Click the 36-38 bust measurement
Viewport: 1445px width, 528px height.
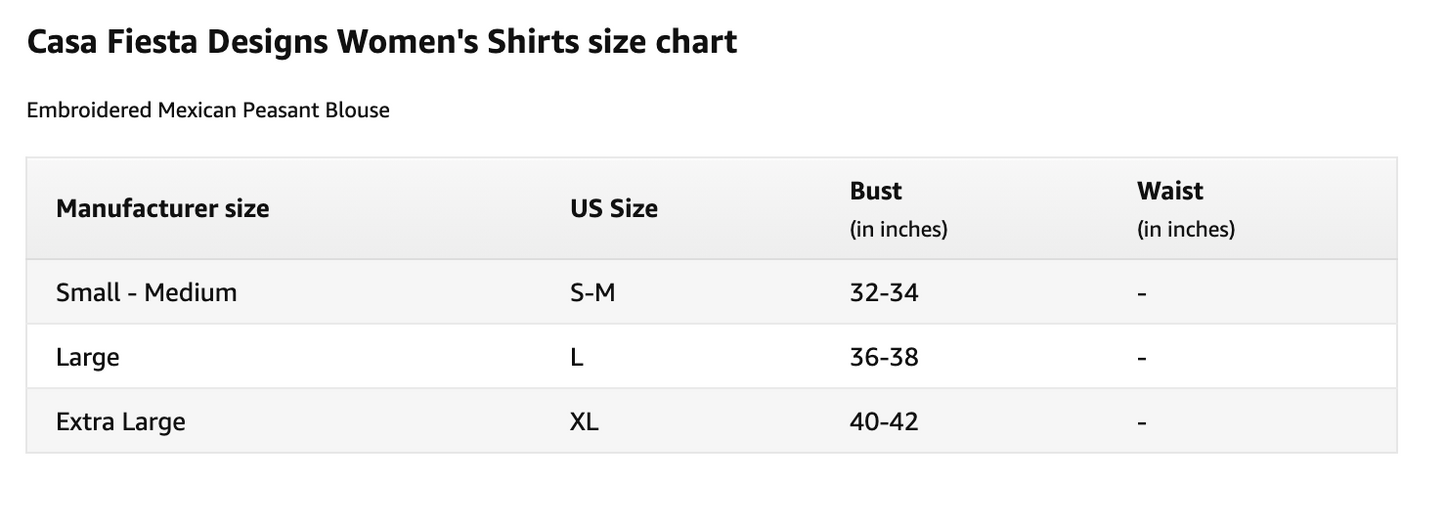coord(884,357)
